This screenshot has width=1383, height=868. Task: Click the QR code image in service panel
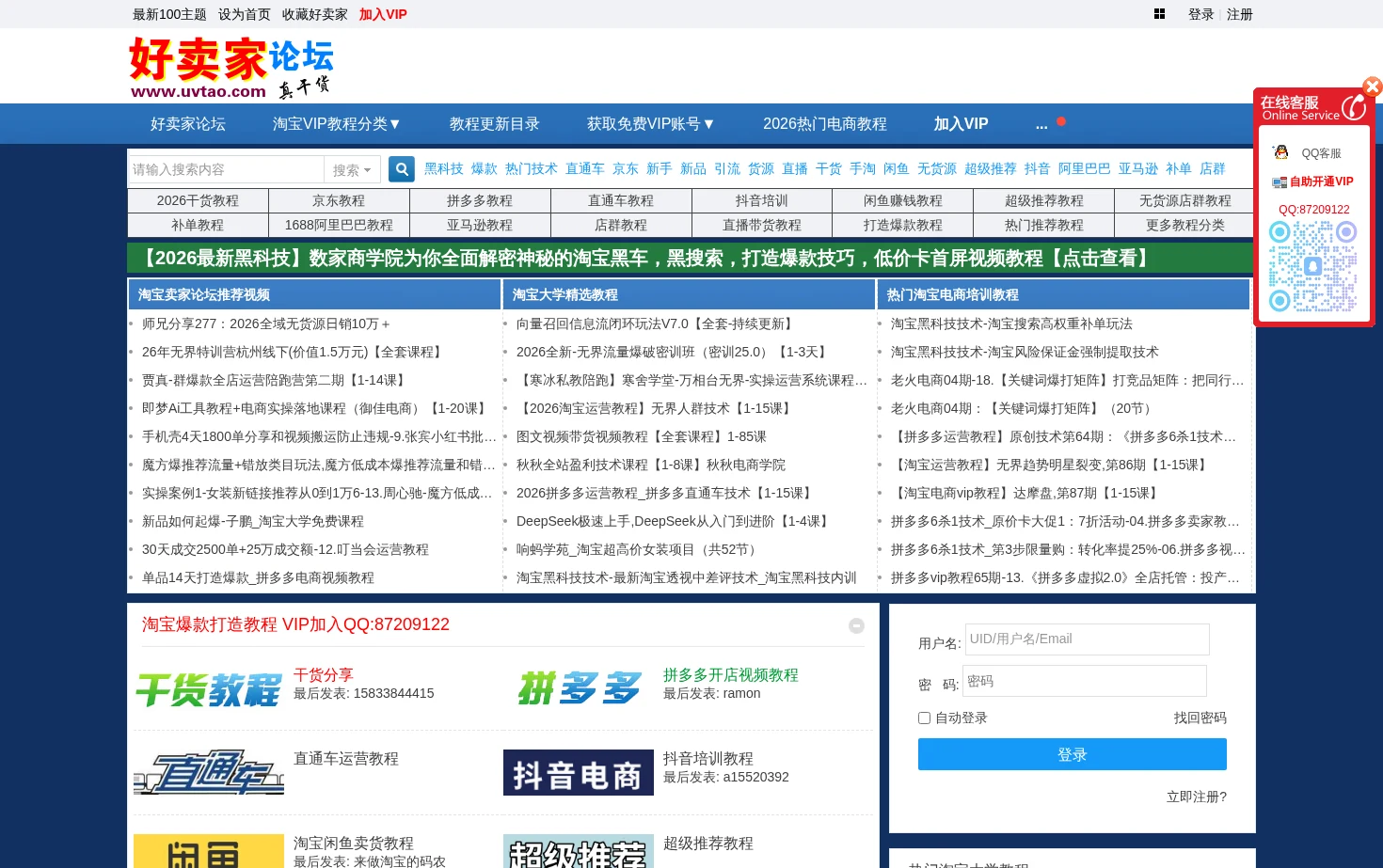(x=1312, y=267)
